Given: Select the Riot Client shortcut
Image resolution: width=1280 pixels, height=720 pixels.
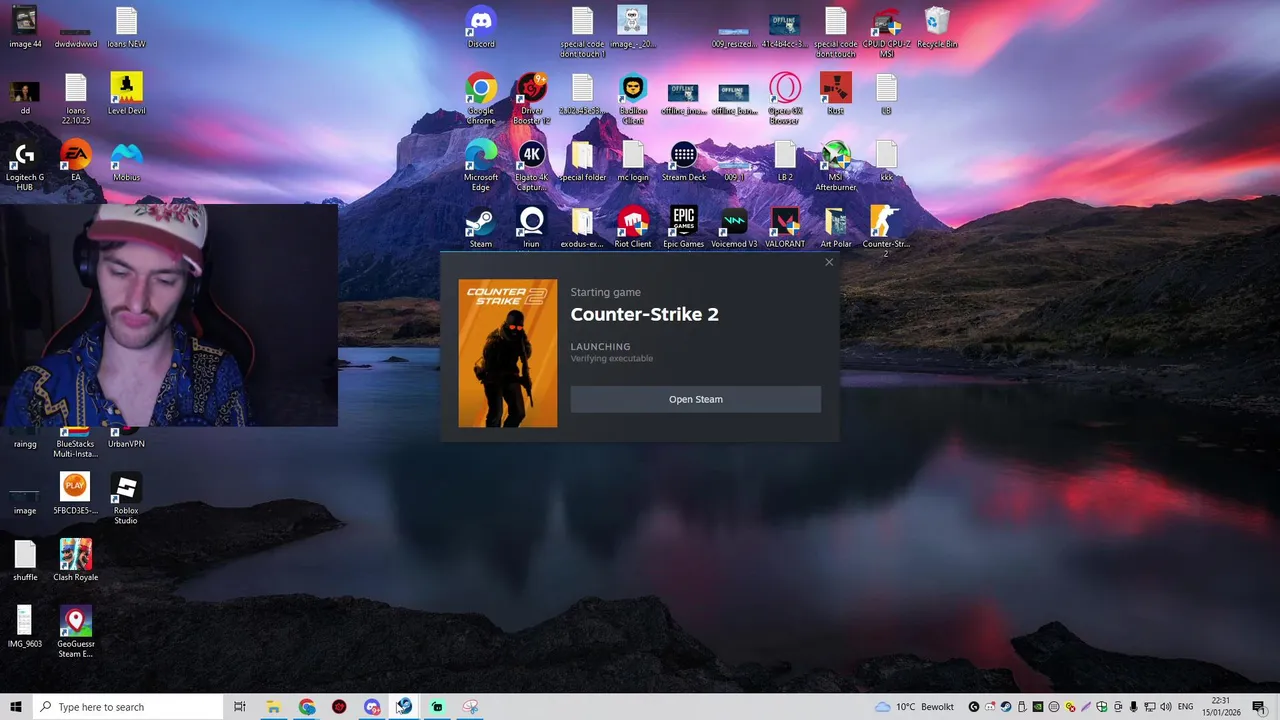Looking at the screenshot, I should (x=633, y=227).
